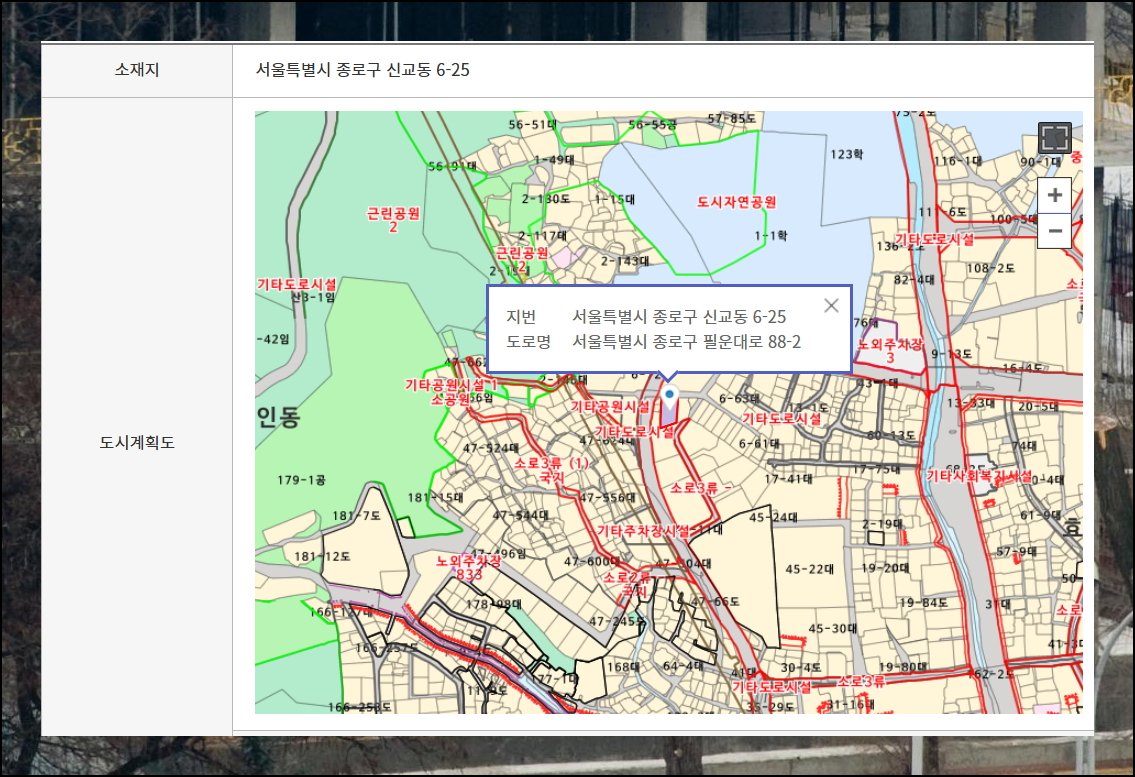Click parcel label 30-4도

pyautogui.click(x=801, y=667)
